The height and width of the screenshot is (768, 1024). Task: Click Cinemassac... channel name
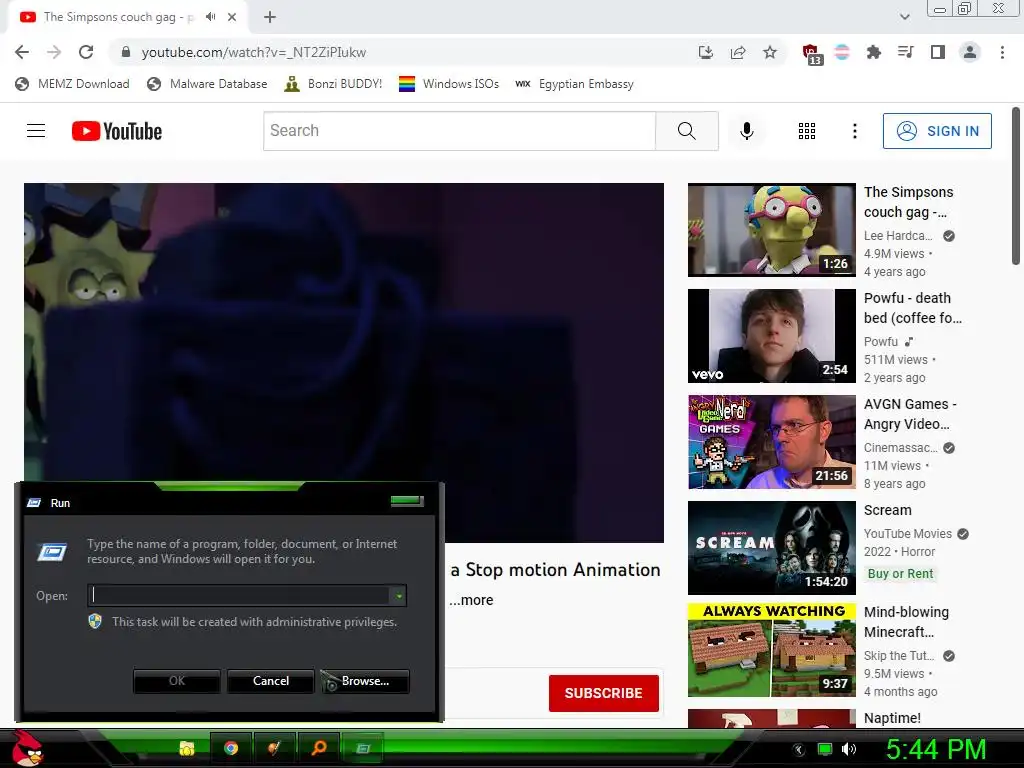[x=901, y=447]
